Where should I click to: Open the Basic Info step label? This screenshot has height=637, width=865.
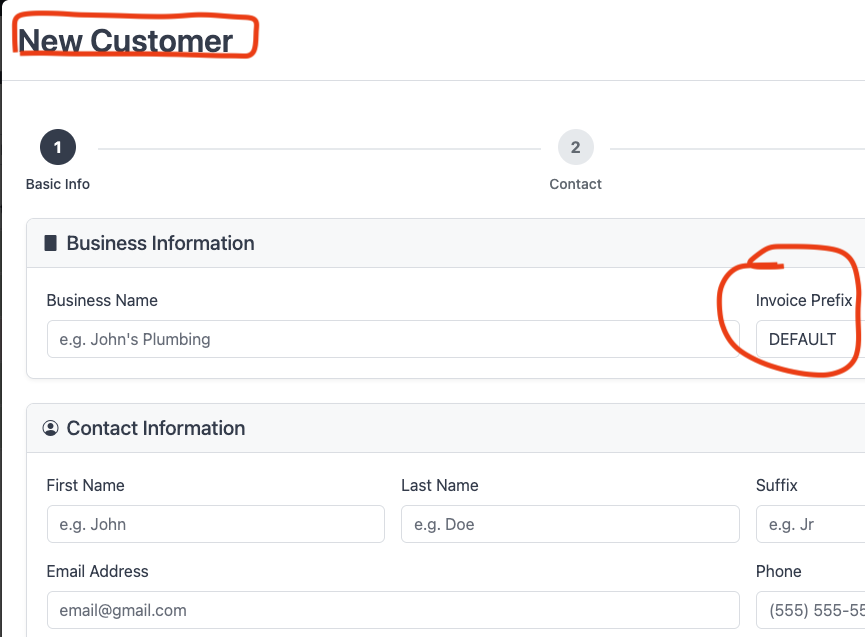58,184
